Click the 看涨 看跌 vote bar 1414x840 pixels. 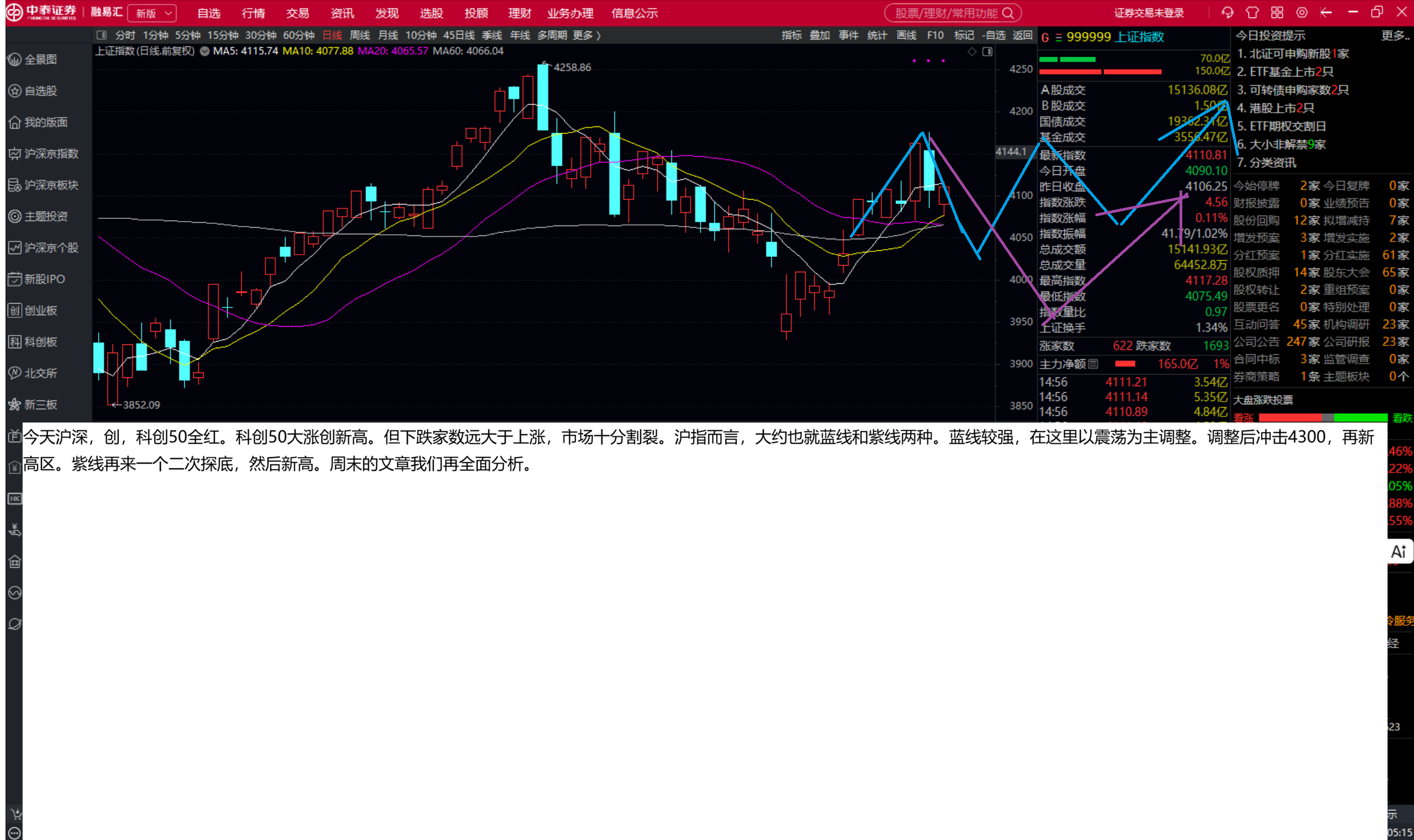(x=1323, y=418)
